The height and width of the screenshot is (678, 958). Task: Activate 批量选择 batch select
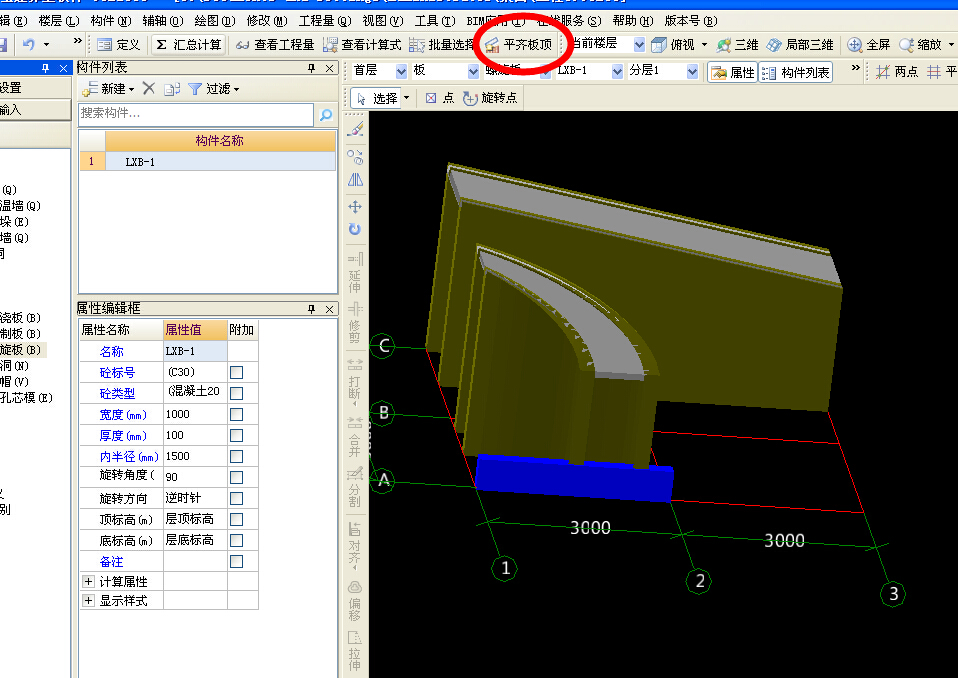tap(441, 45)
